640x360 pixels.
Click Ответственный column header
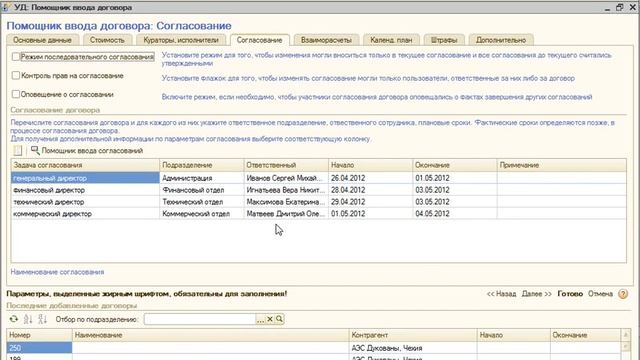click(286, 165)
